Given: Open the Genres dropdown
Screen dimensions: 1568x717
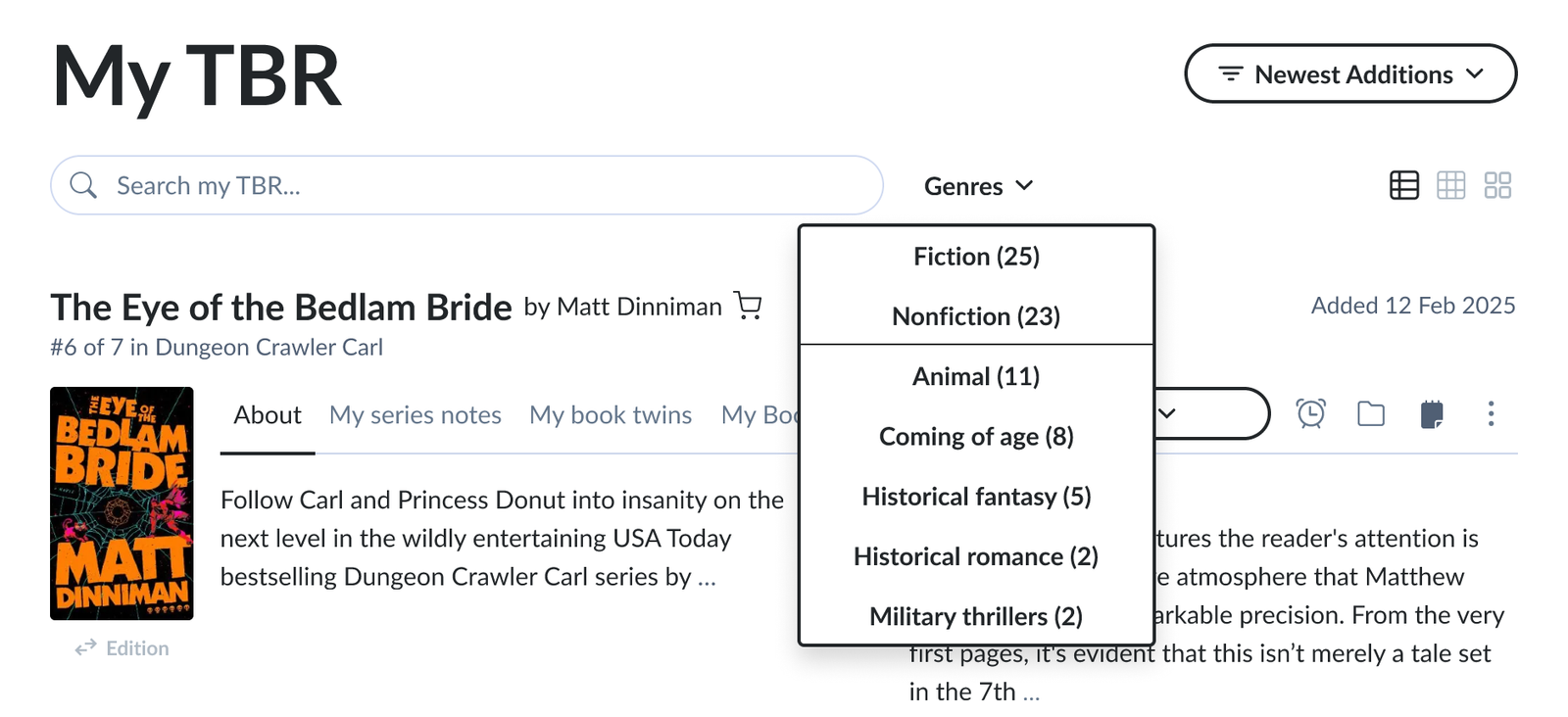Looking at the screenshot, I should point(979,185).
